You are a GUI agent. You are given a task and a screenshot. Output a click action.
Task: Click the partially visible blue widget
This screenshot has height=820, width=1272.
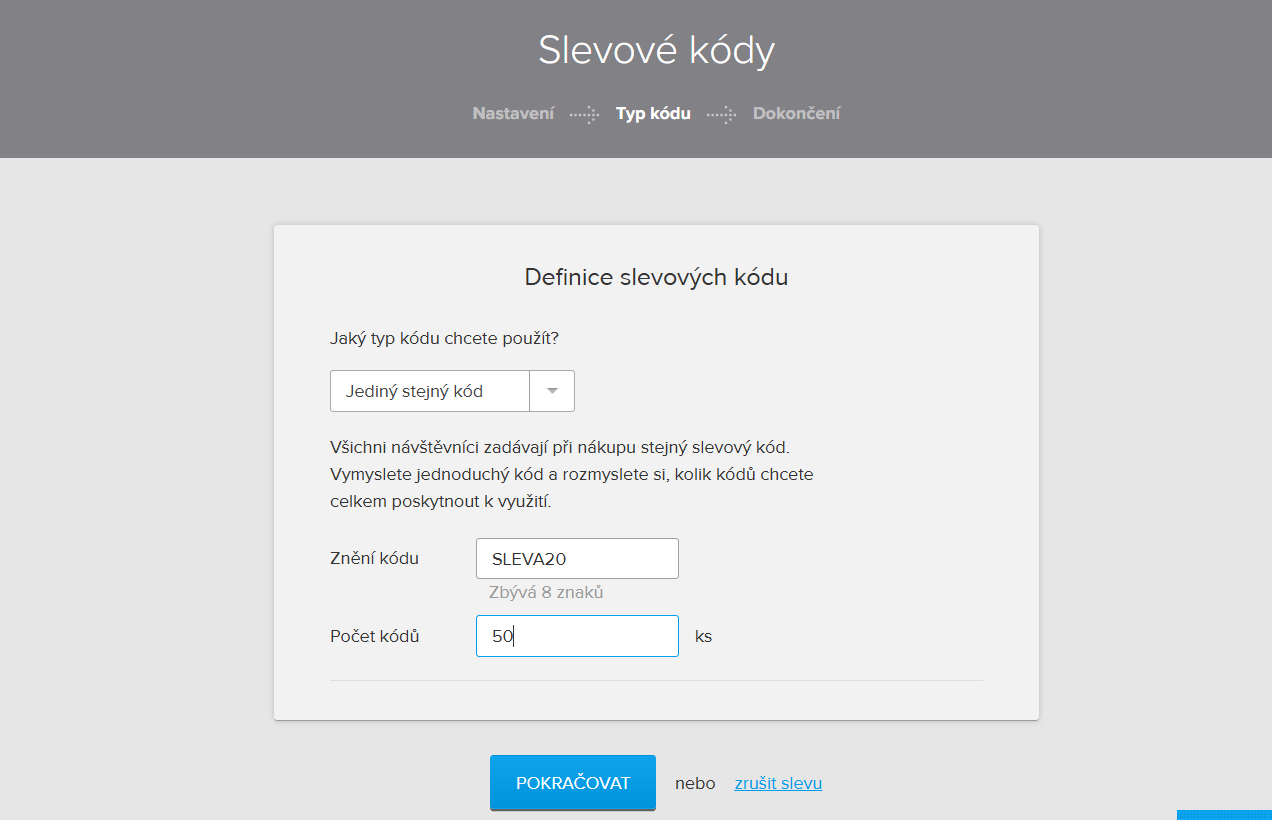1225,817
